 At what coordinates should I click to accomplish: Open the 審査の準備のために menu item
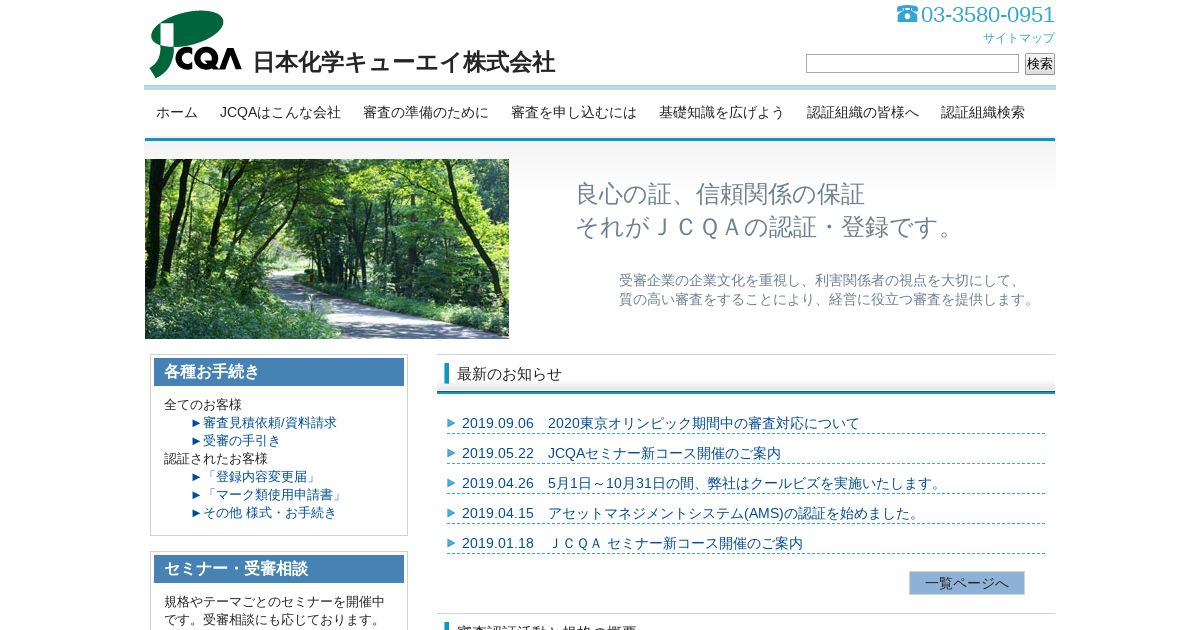pyautogui.click(x=426, y=112)
